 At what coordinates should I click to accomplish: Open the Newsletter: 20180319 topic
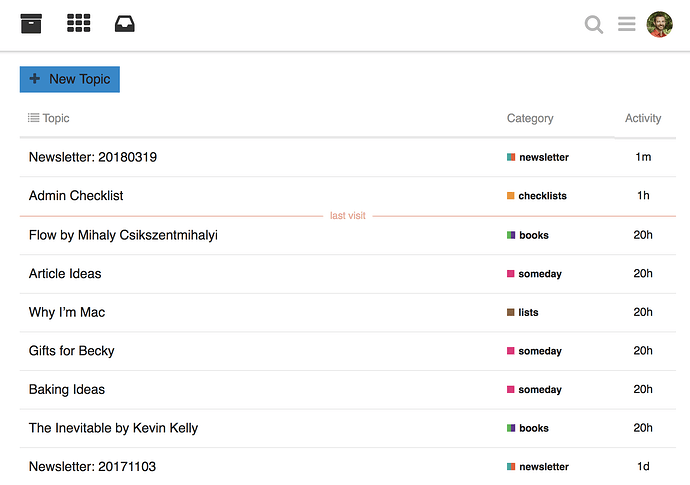click(x=93, y=157)
